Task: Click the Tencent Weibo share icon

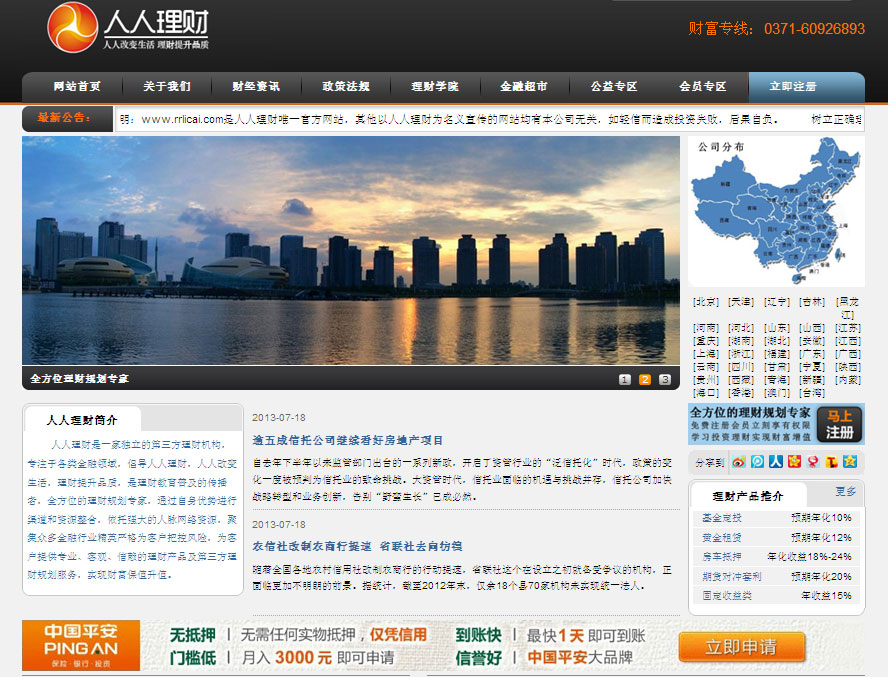Action: pos(758,462)
